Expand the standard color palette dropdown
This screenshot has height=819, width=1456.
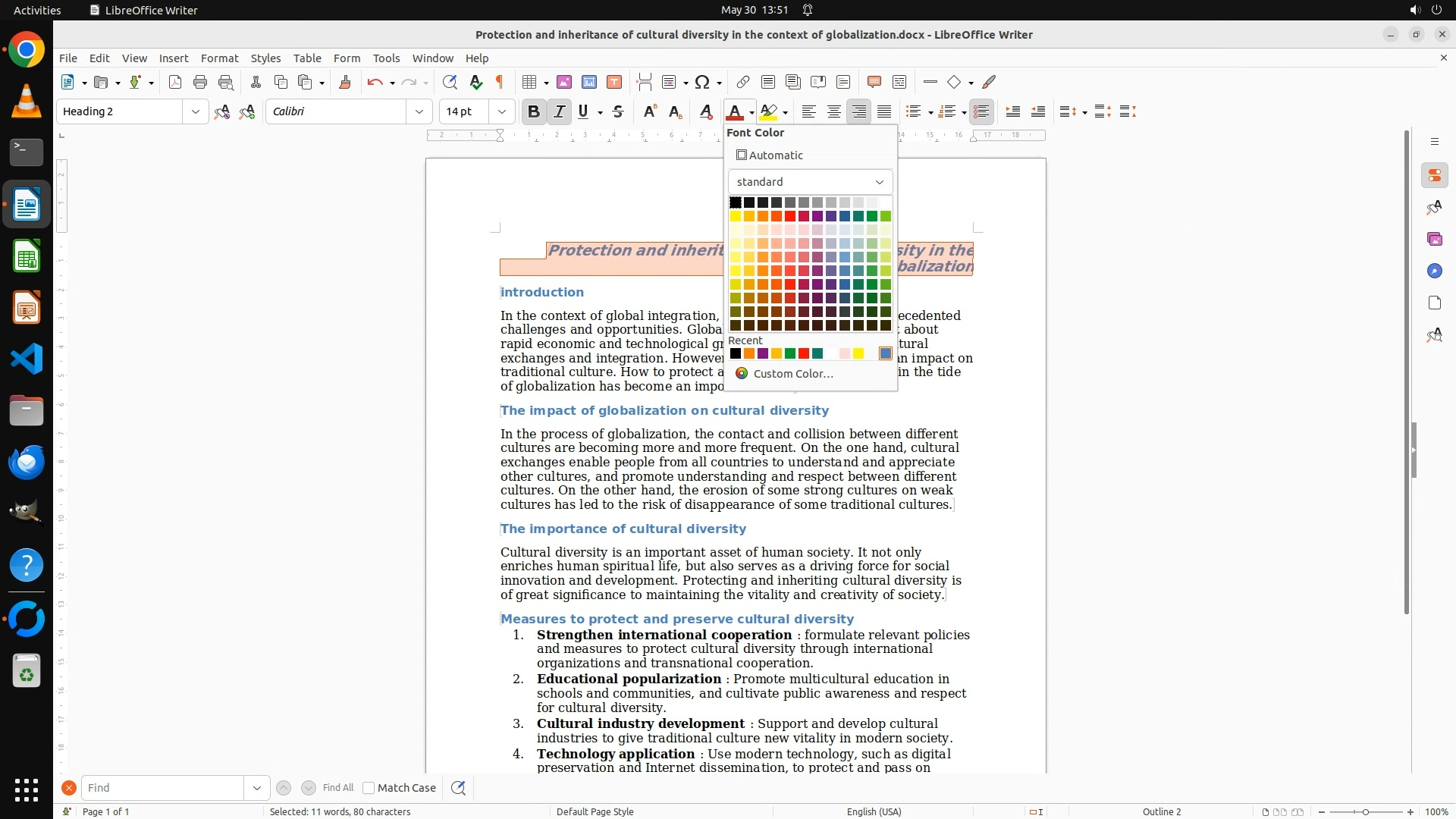coord(879,182)
